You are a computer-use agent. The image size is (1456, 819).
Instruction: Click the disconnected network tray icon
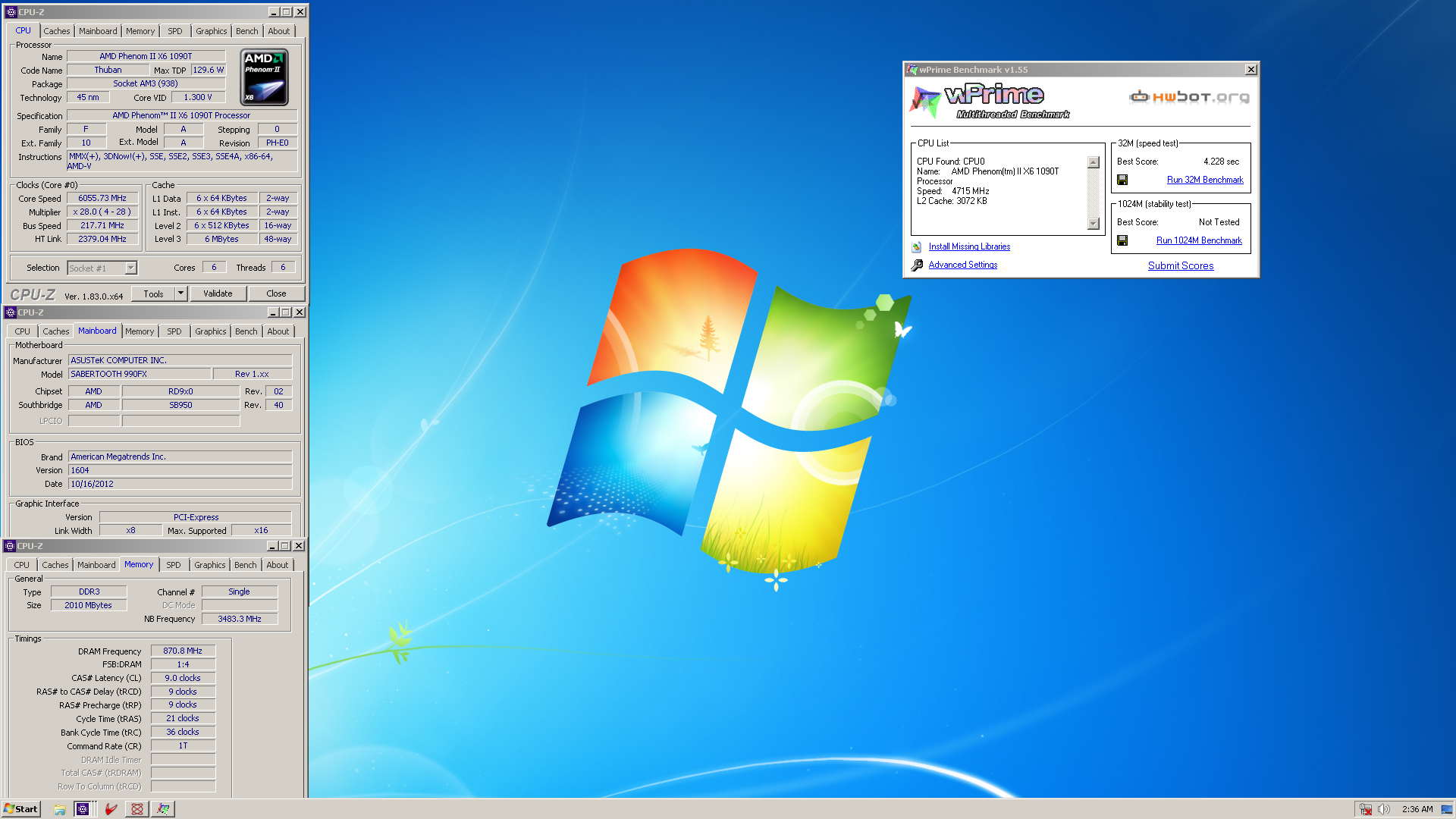[x=1366, y=809]
